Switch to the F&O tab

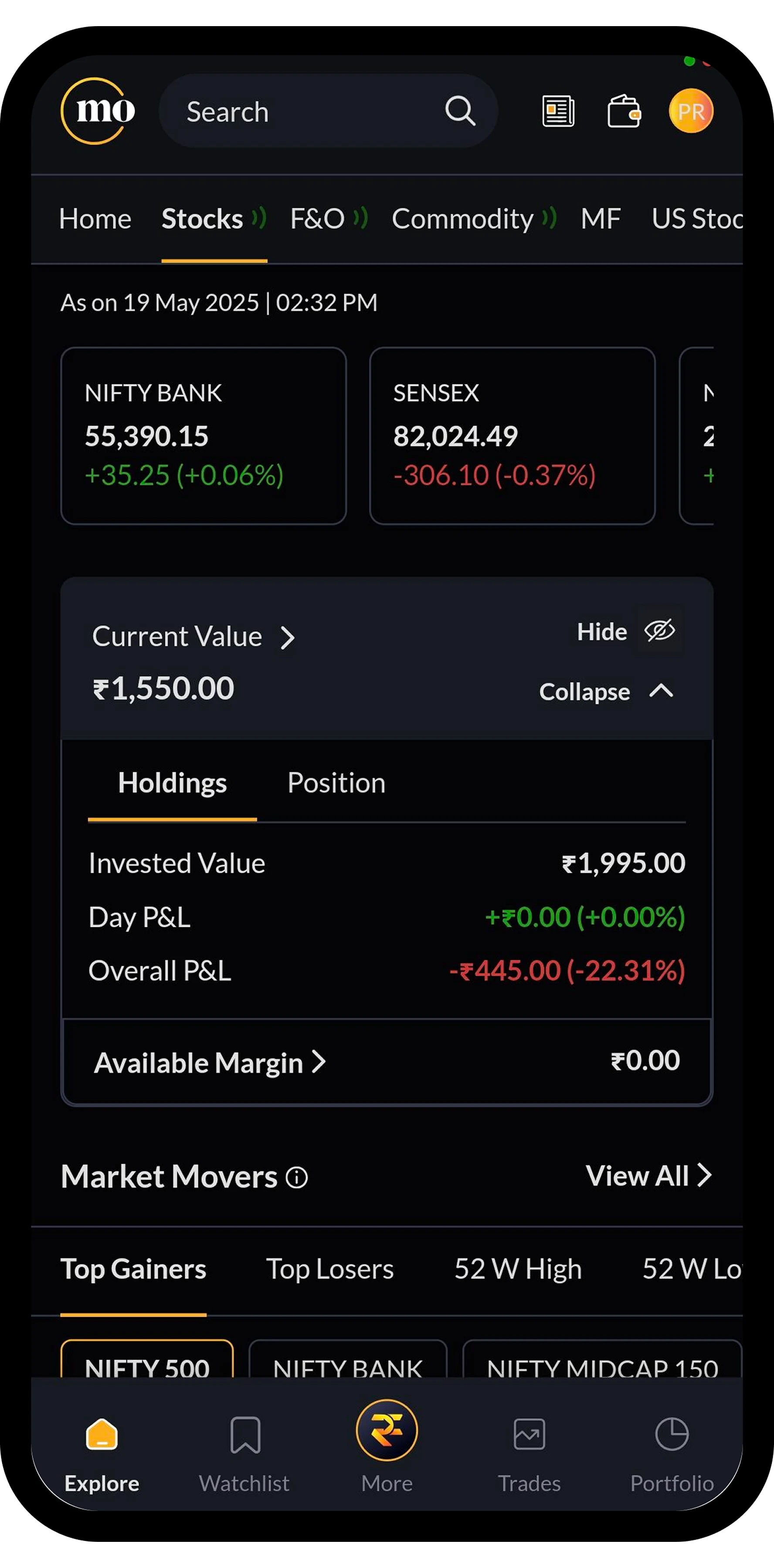318,219
